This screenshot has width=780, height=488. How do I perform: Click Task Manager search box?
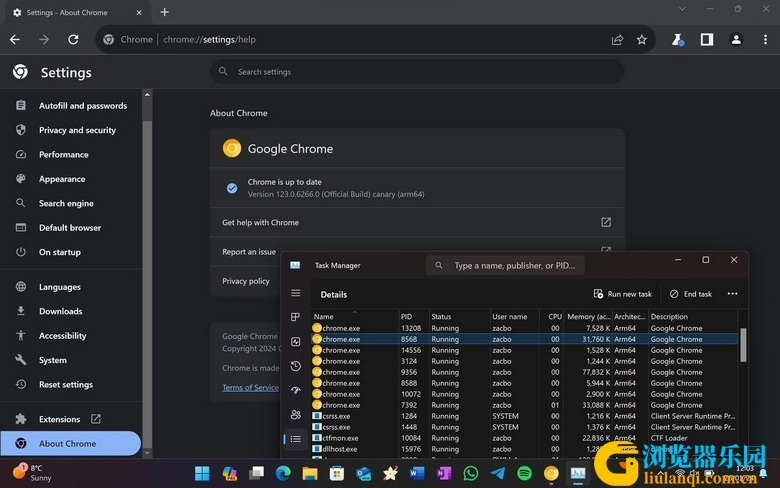(505, 265)
